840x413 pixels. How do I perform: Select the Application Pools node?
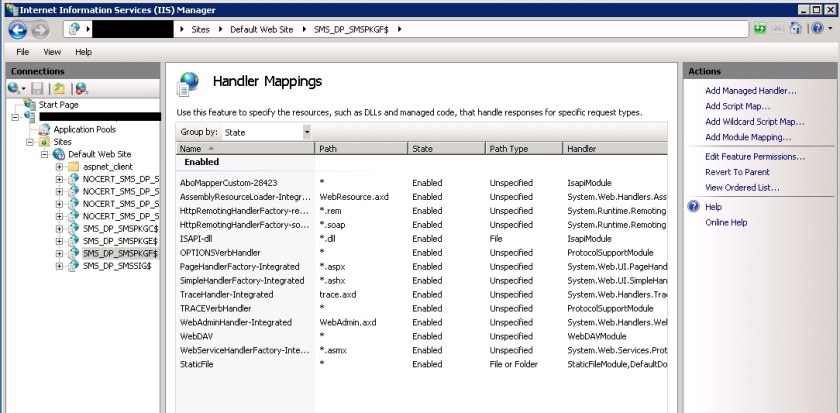84,129
